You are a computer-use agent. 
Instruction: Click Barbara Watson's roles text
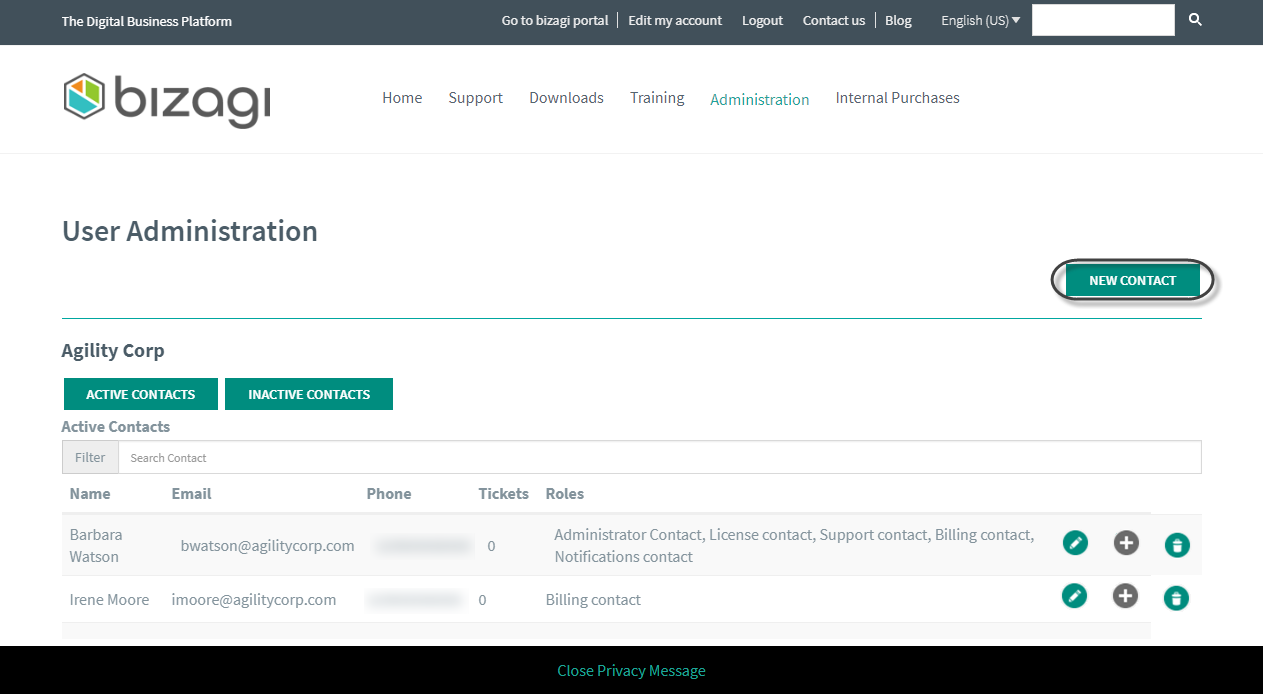794,546
